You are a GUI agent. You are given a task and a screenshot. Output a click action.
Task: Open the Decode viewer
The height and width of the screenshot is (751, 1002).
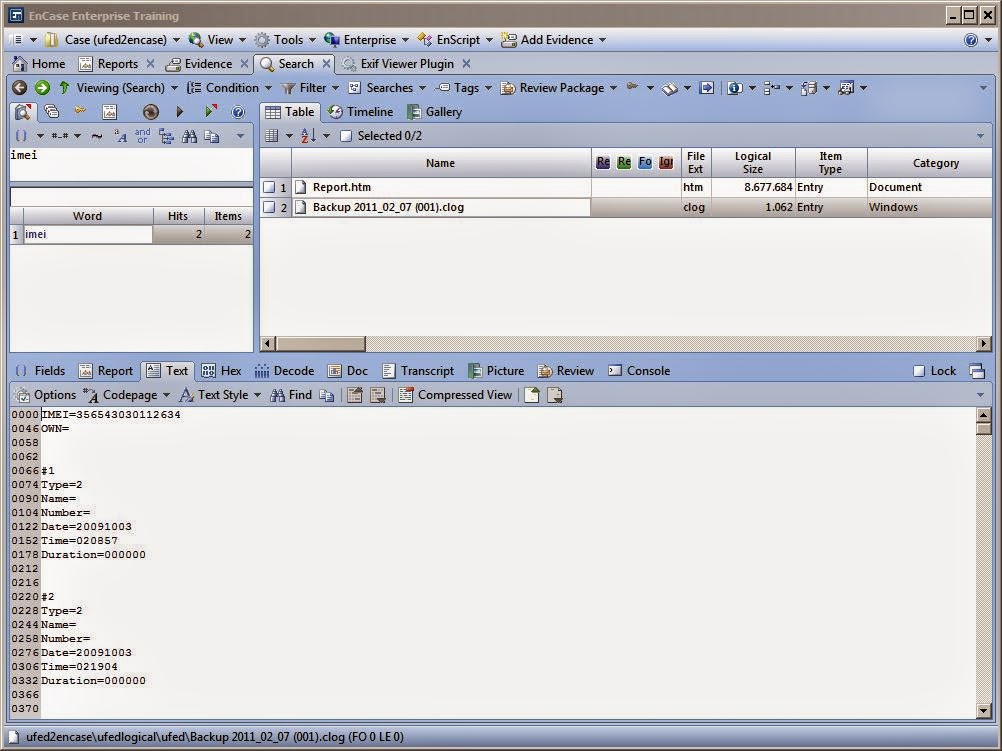click(x=284, y=370)
